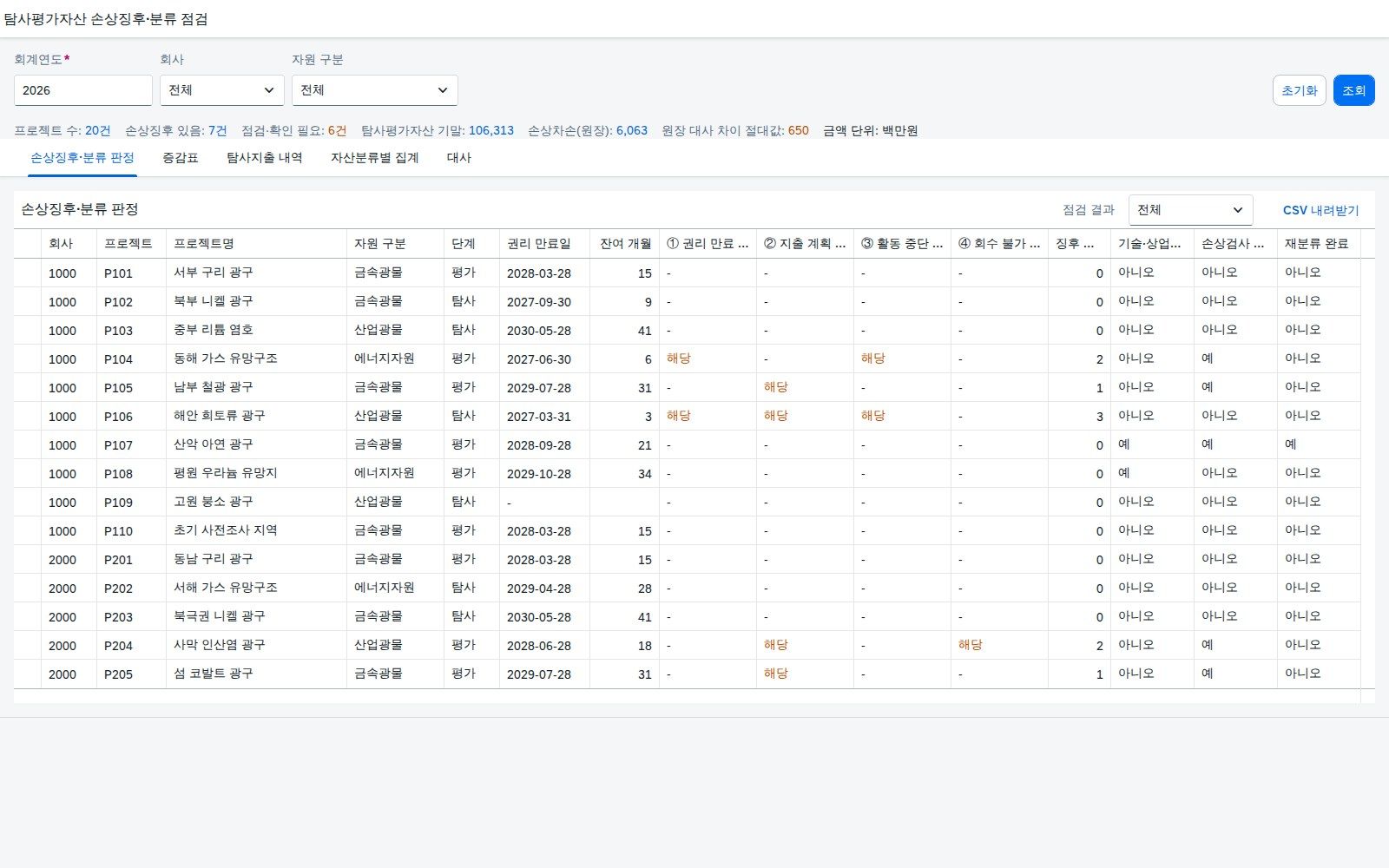Click summary 점검·확인 필요: 6건
1389x868 pixels.
pos(294,131)
